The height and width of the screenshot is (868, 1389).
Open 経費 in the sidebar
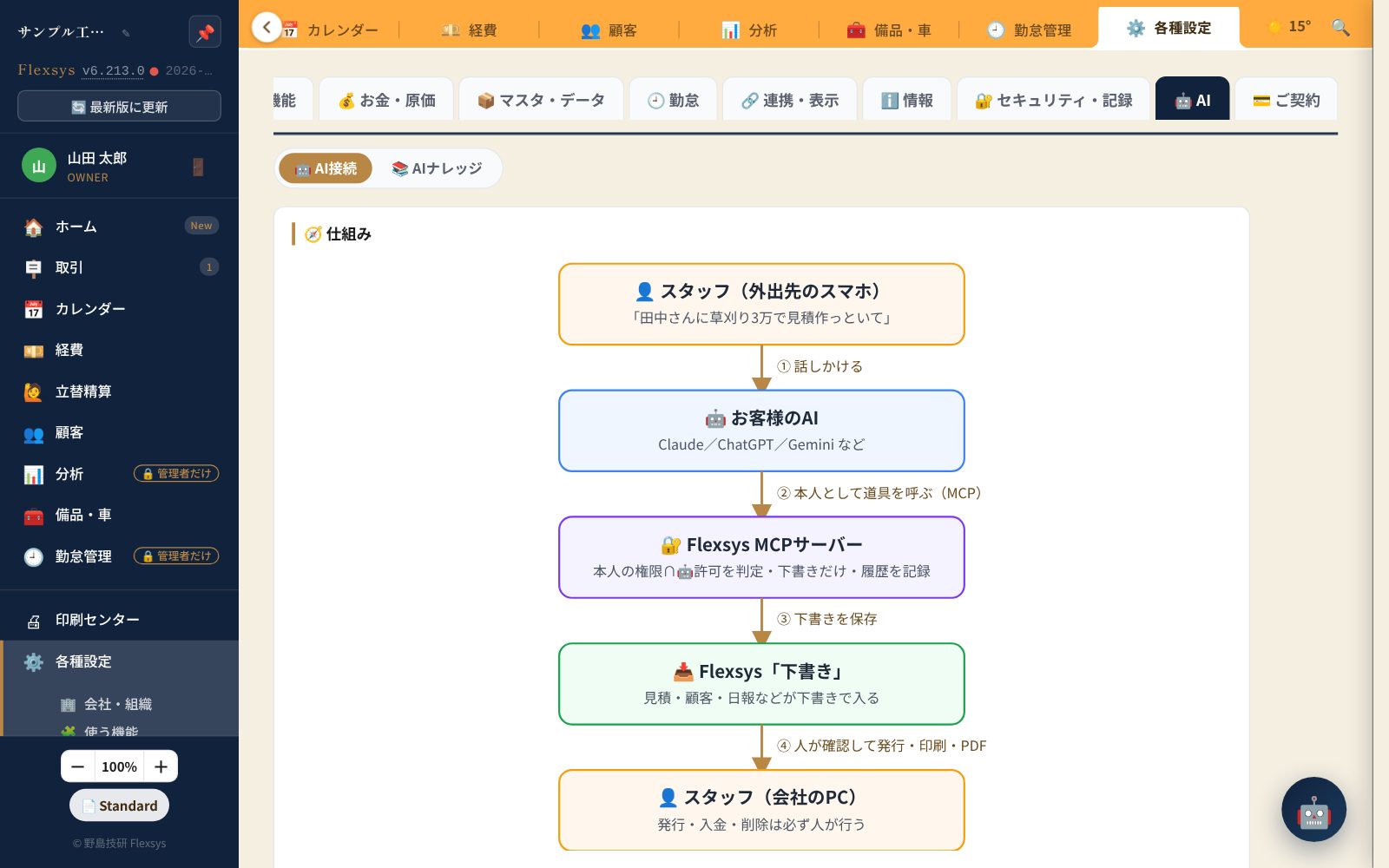(120, 350)
